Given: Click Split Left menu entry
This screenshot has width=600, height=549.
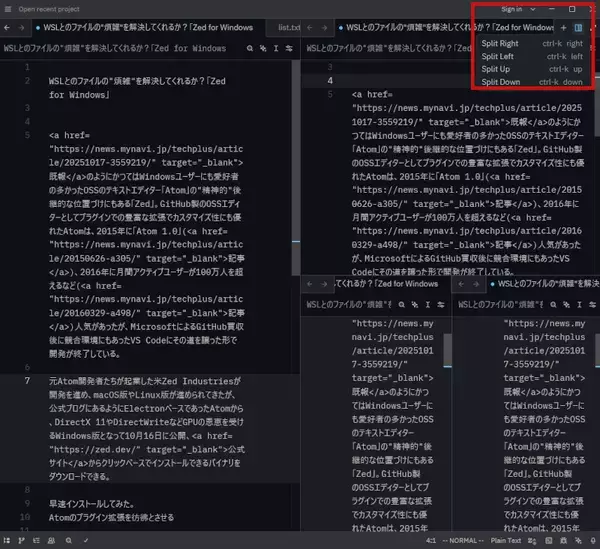Looking at the screenshot, I should 498,56.
